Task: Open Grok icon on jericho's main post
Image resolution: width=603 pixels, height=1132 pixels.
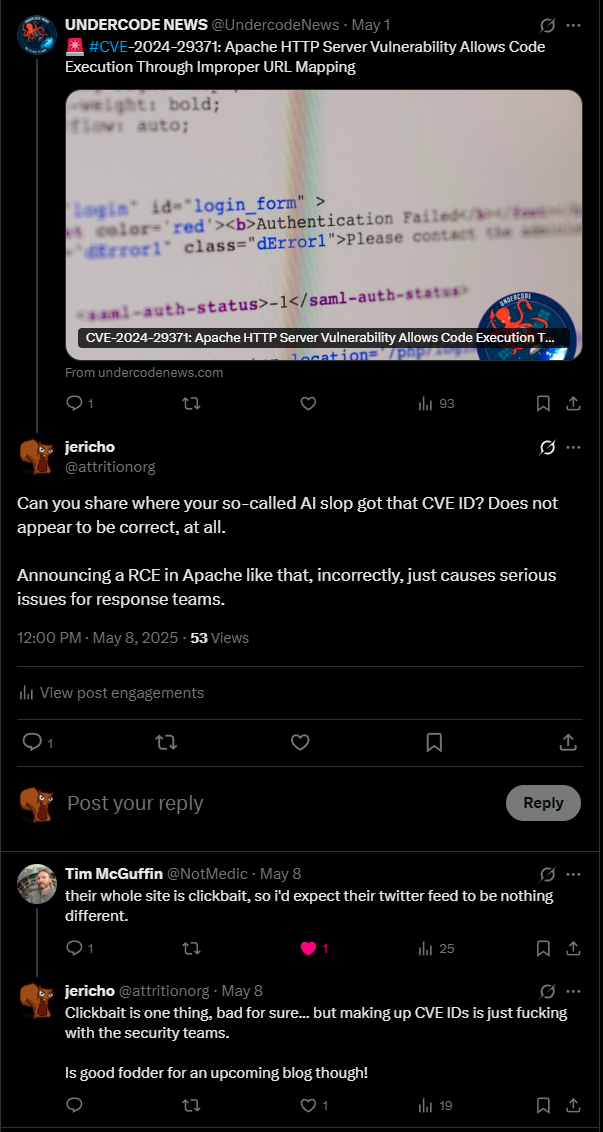Action: [547, 447]
